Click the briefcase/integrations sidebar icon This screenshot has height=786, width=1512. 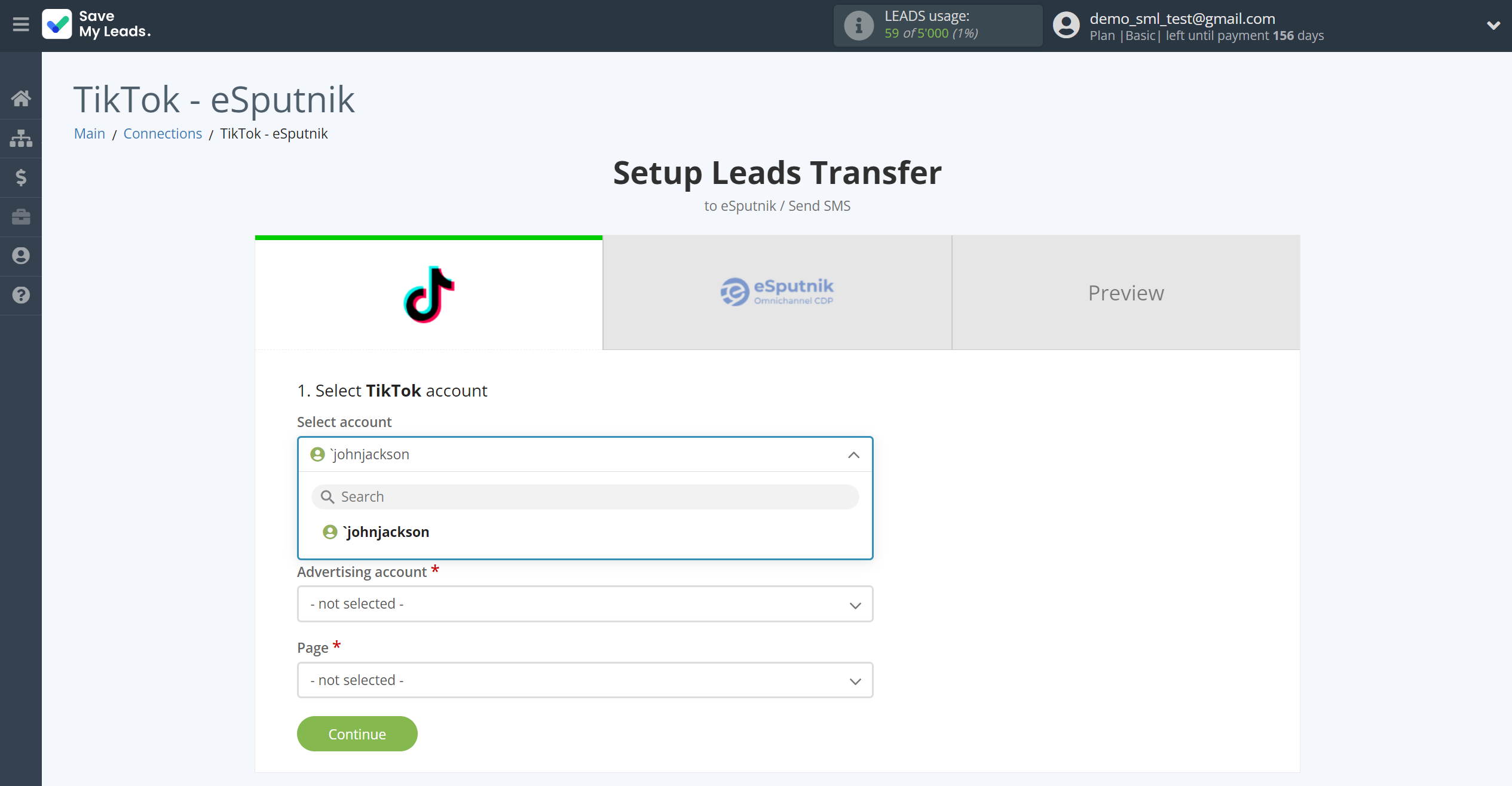pos(21,216)
